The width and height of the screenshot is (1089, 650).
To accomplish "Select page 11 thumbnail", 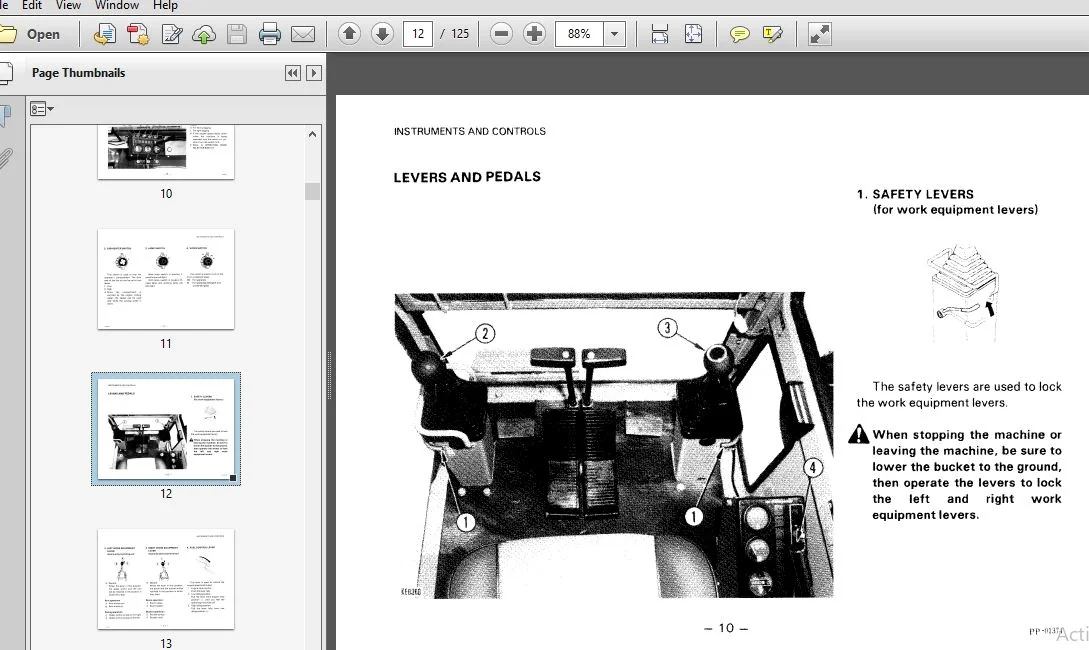I will pos(166,279).
